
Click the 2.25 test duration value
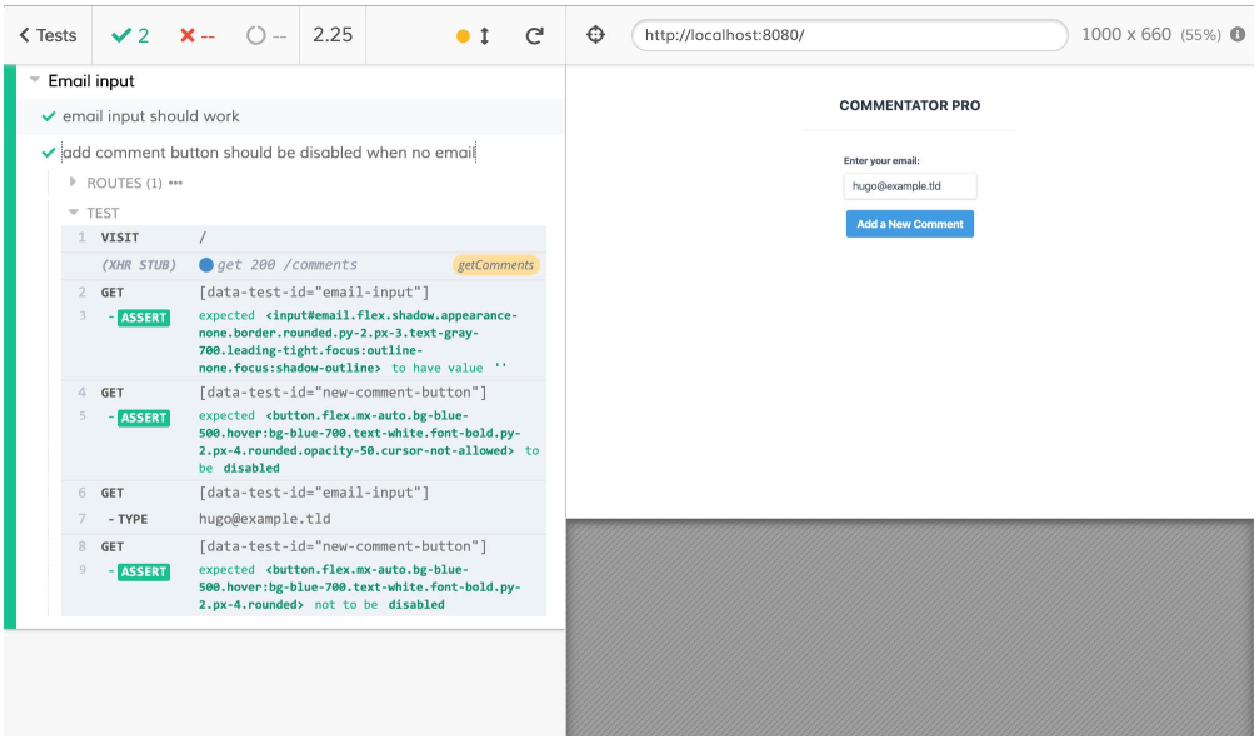333,35
